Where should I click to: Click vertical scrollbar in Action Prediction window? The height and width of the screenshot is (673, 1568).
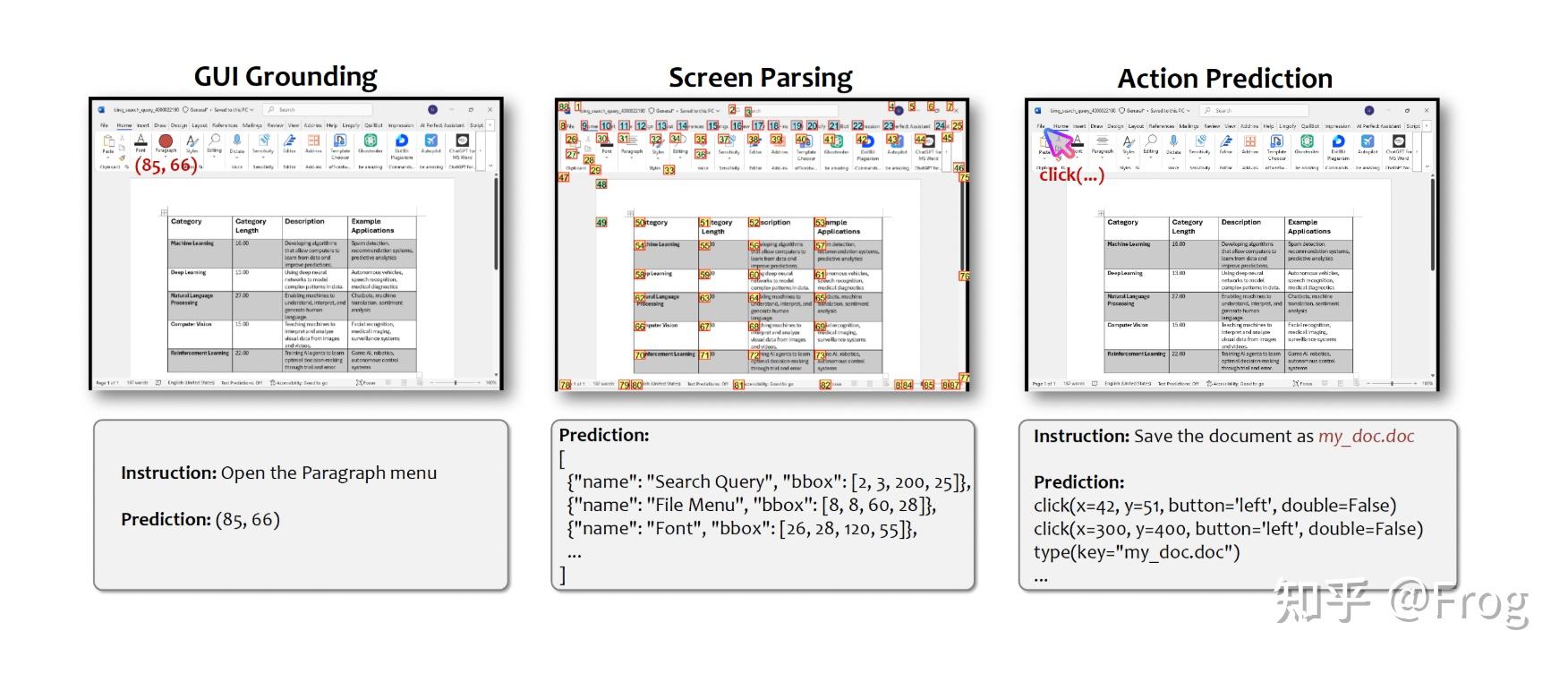click(1432, 224)
